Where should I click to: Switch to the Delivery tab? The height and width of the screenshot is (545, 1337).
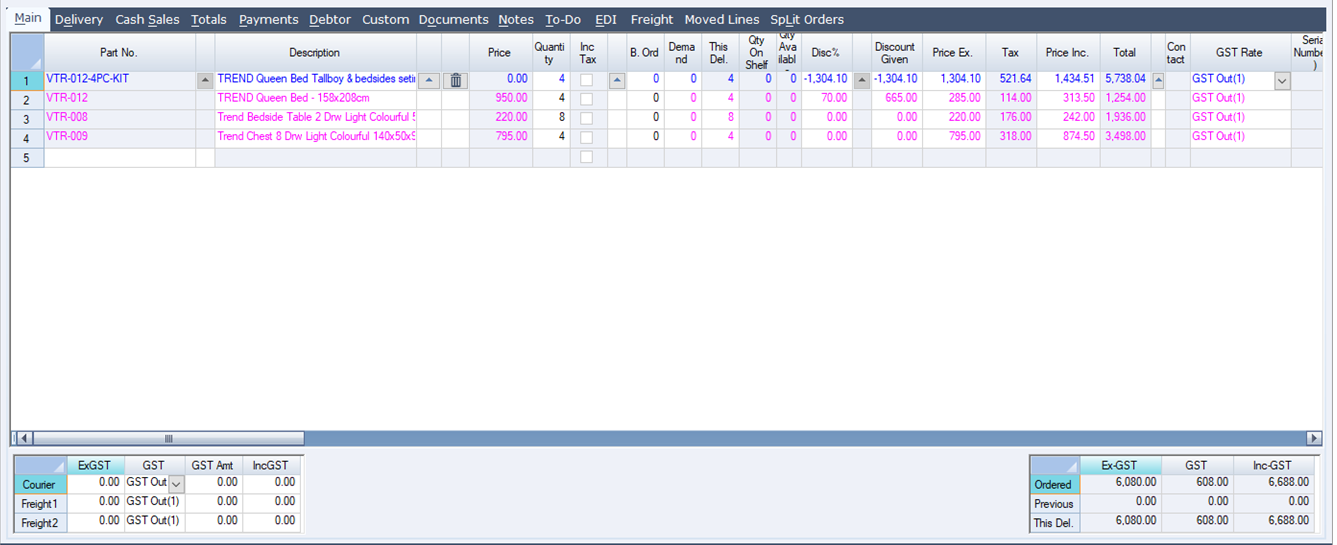(78, 19)
